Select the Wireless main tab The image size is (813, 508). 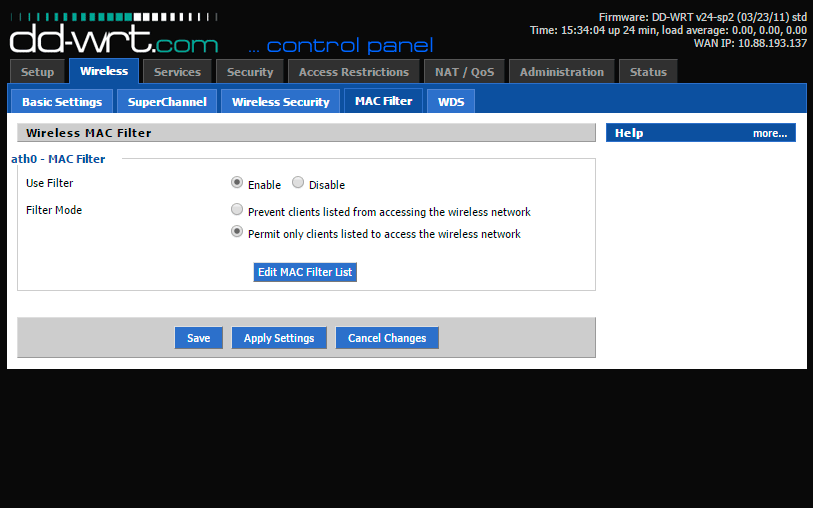[104, 72]
